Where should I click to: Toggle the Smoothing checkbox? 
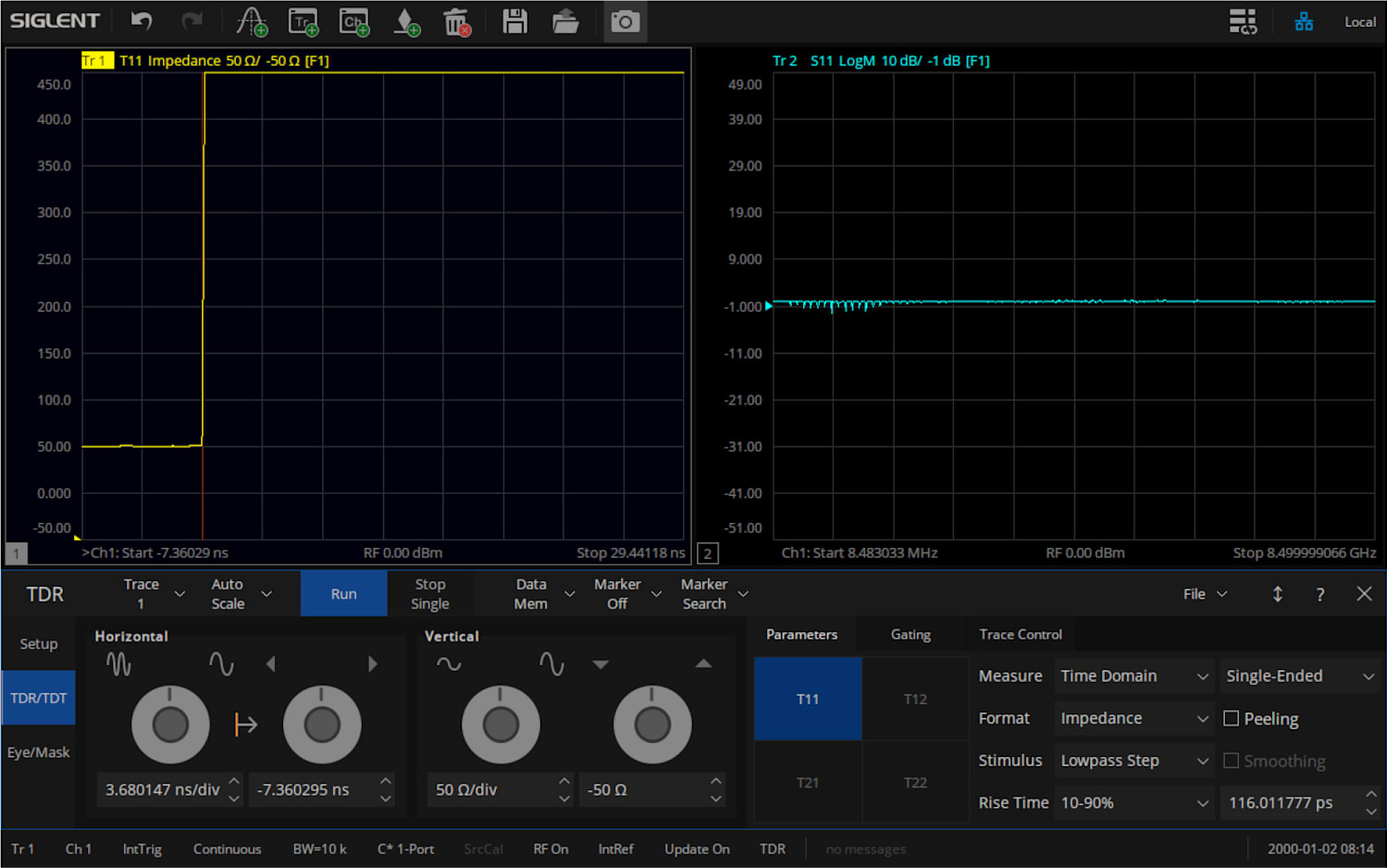click(1232, 761)
